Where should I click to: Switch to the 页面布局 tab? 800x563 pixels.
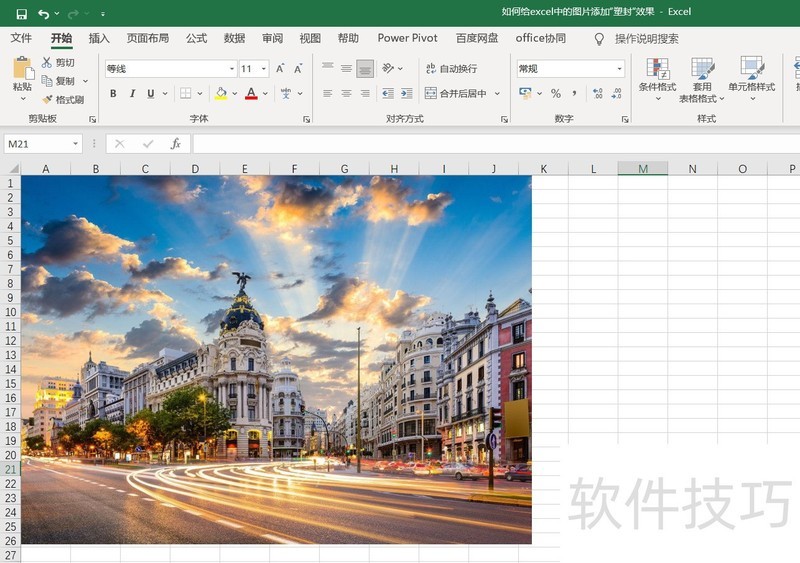[147, 38]
